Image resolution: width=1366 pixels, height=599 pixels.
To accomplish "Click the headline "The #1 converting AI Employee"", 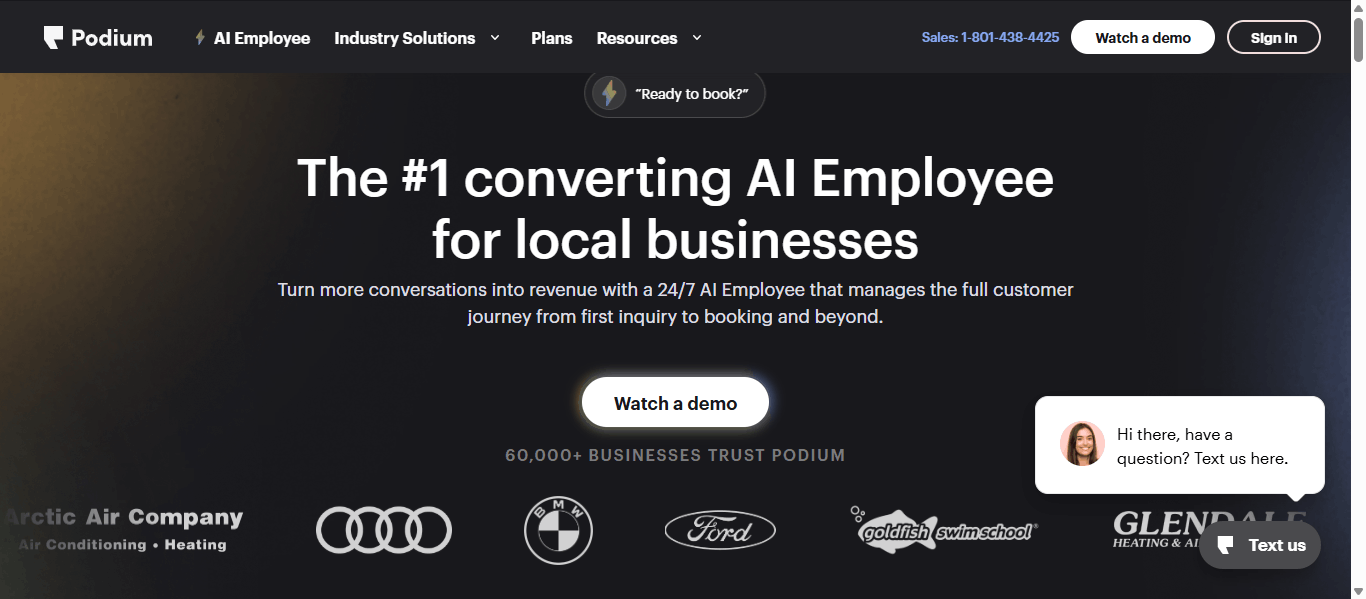I will click(675, 178).
